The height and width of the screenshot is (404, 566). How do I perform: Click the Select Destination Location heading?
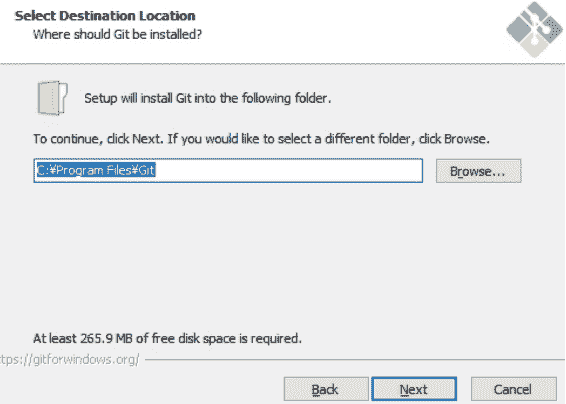pos(105,16)
